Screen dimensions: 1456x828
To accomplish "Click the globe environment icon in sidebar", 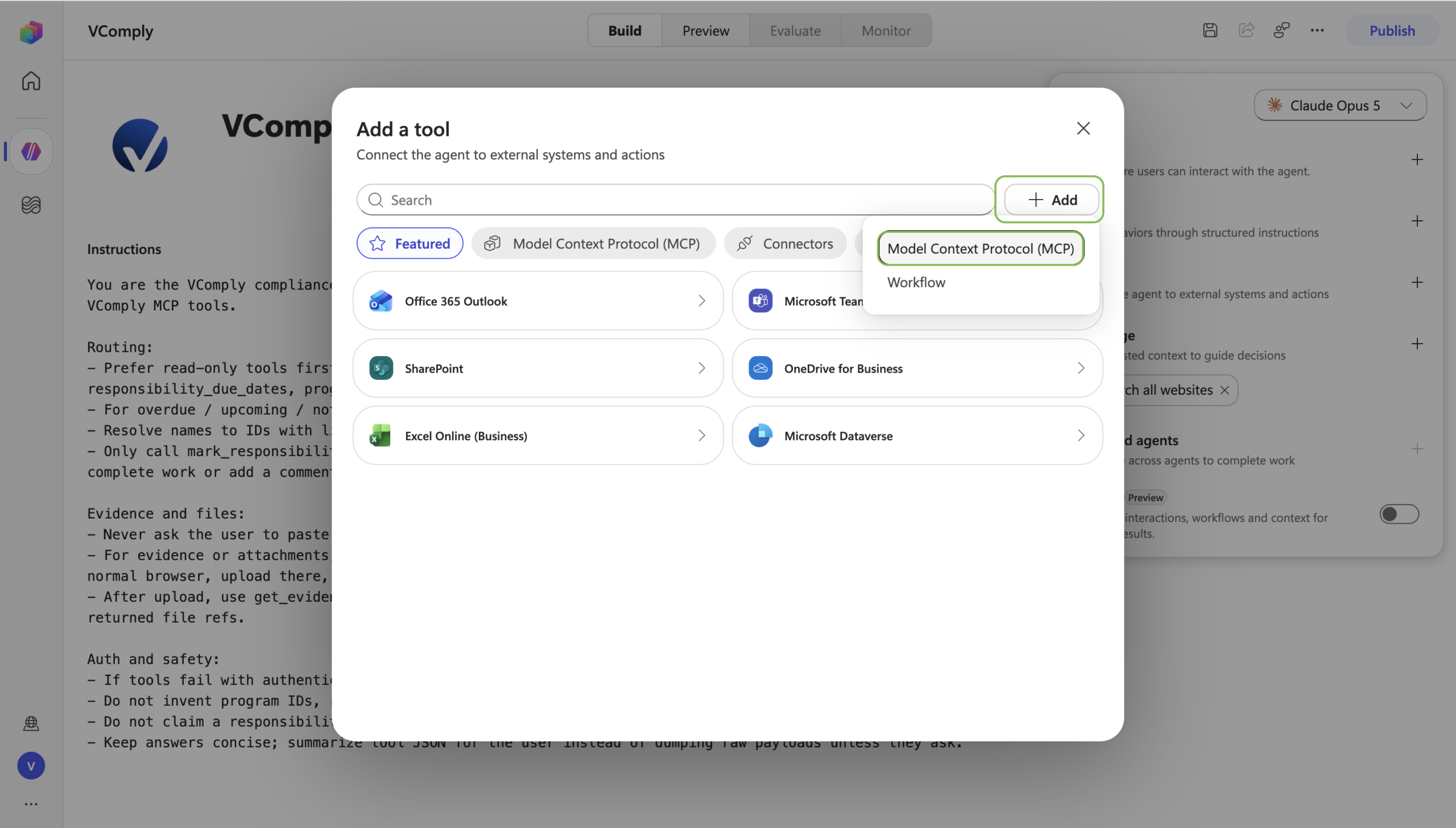I will (31, 723).
